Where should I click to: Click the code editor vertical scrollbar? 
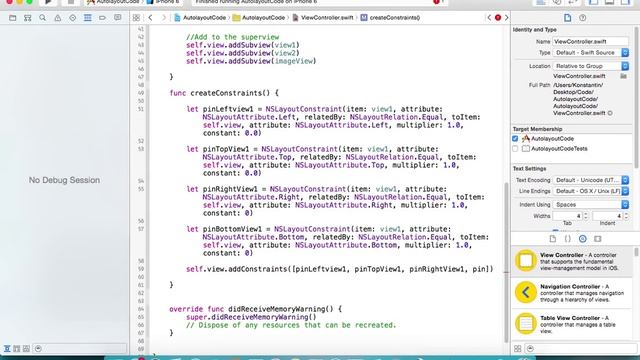[507, 261]
